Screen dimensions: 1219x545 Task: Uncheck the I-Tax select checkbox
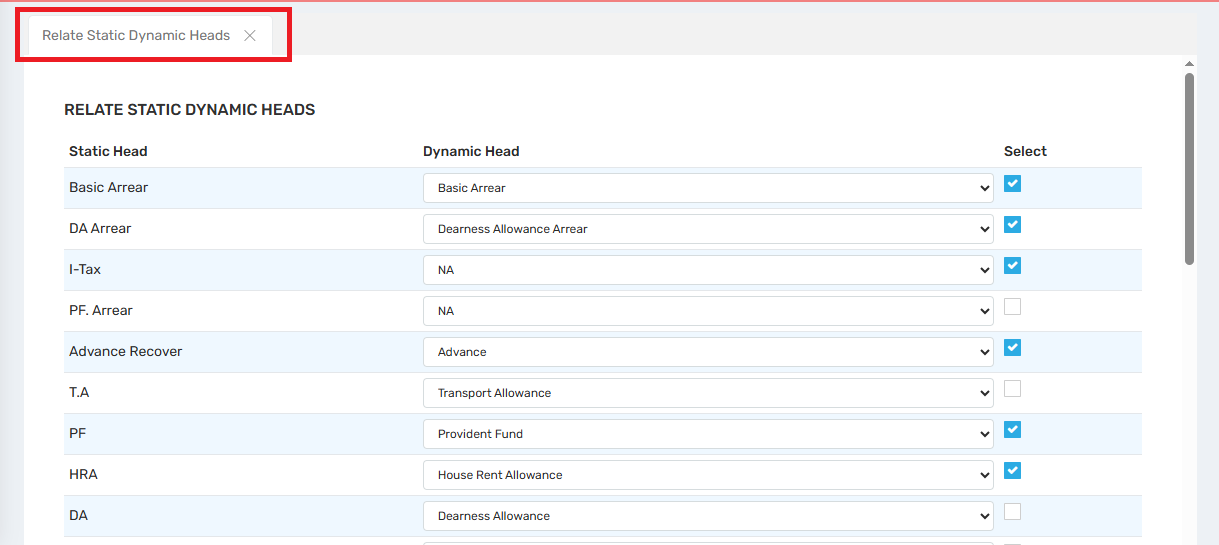pyautogui.click(x=1012, y=266)
